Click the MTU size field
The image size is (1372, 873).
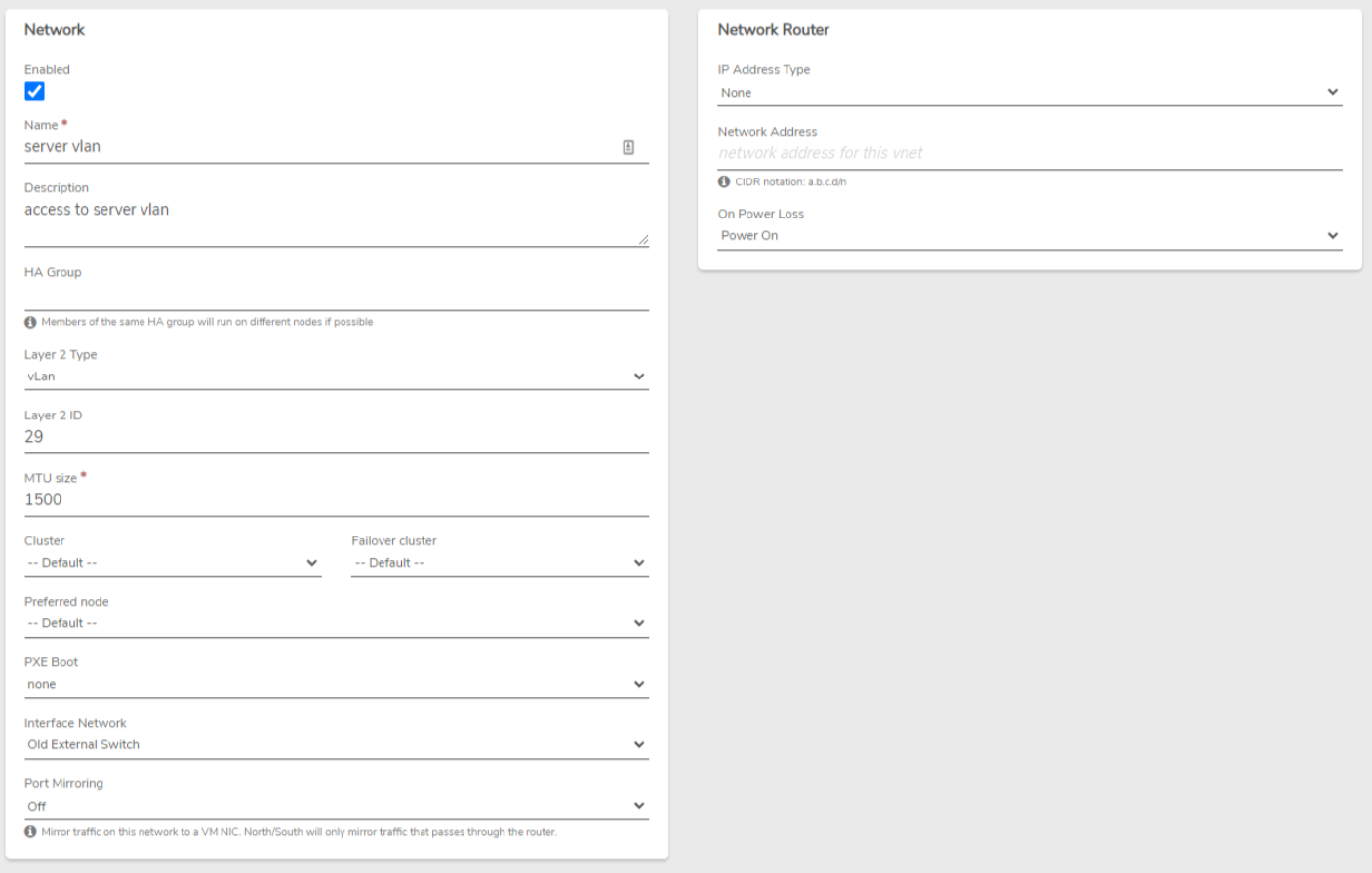337,499
